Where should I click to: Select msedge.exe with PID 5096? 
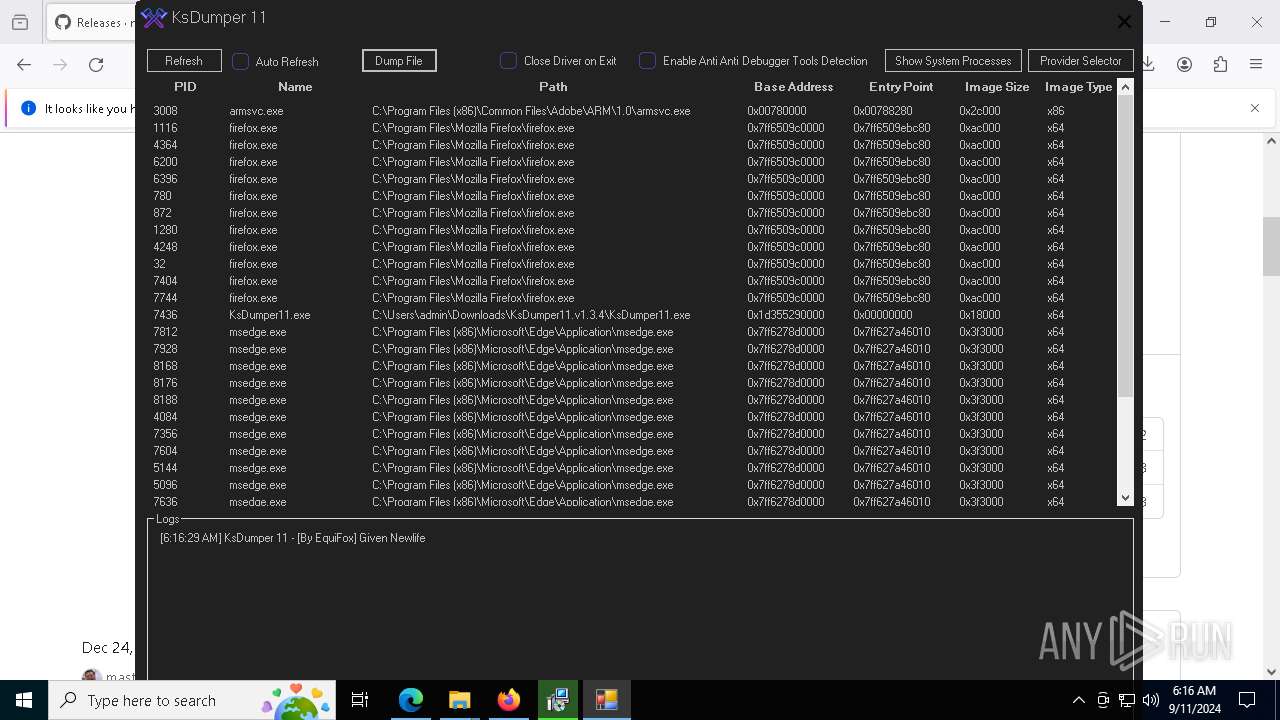pos(630,485)
